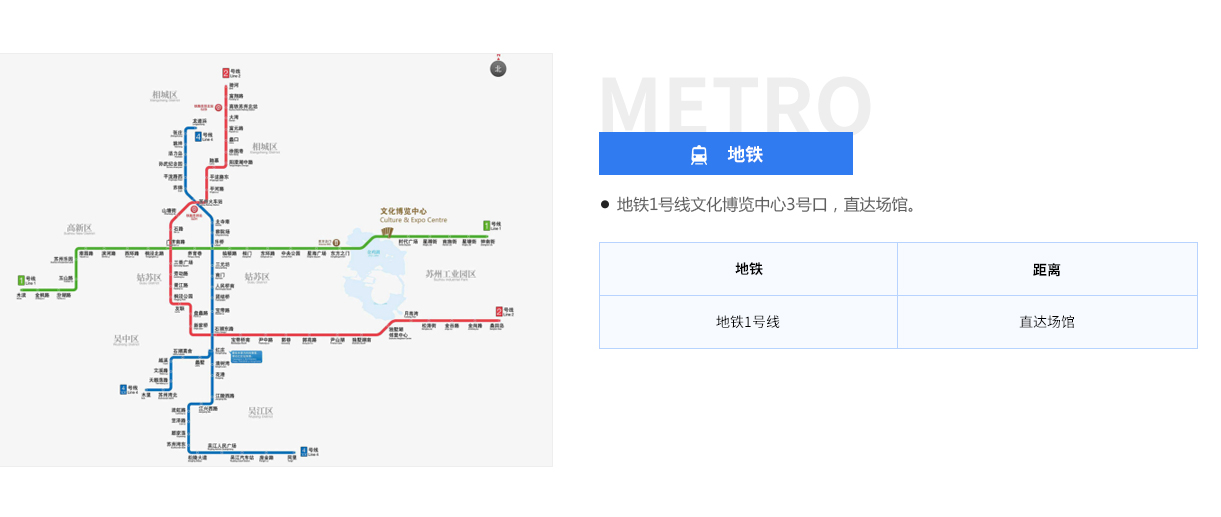Click the blue Line 4 badge beside 同里 station

pyautogui.click(x=304, y=451)
